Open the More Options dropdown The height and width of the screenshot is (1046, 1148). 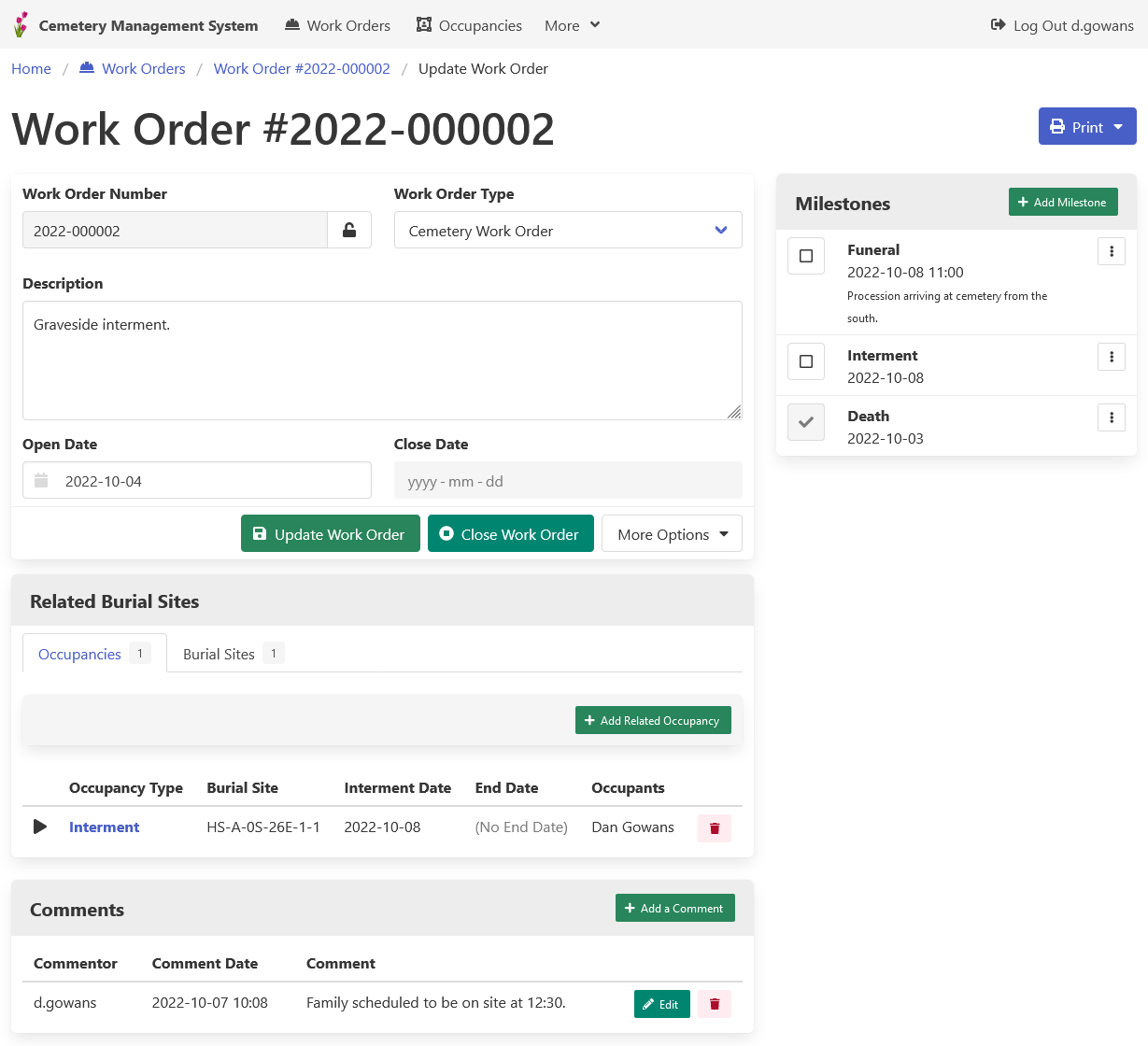pyautogui.click(x=672, y=534)
